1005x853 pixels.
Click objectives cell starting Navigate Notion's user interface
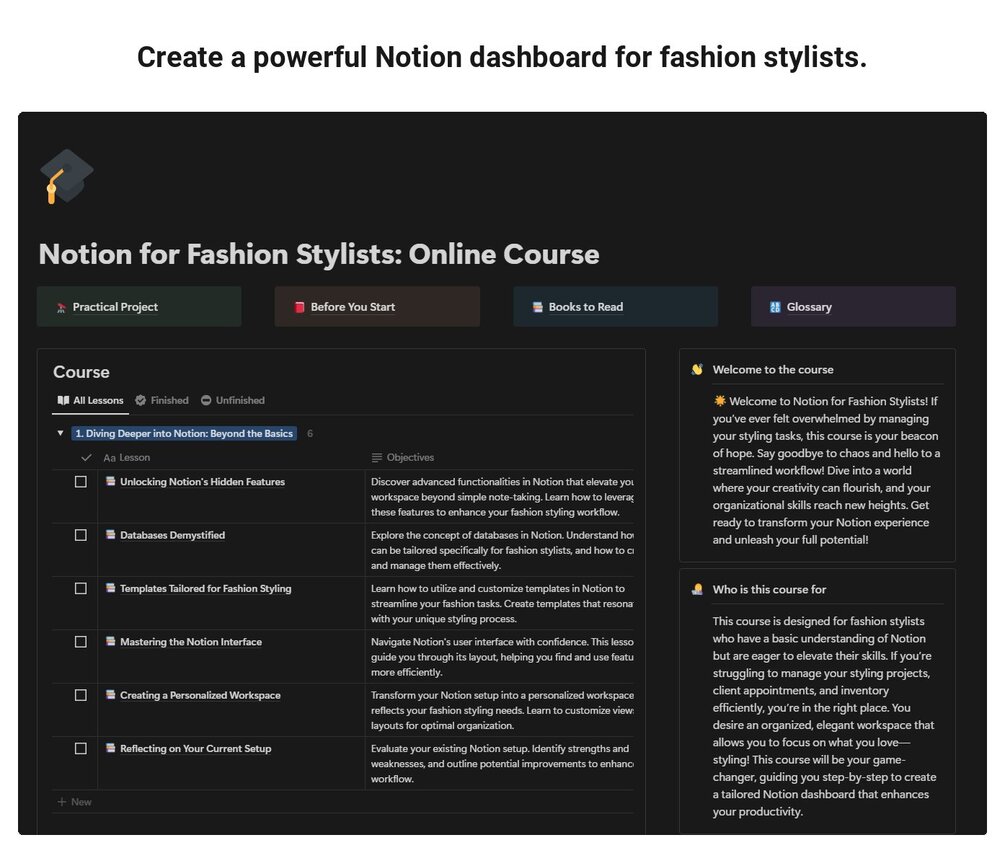click(499, 657)
